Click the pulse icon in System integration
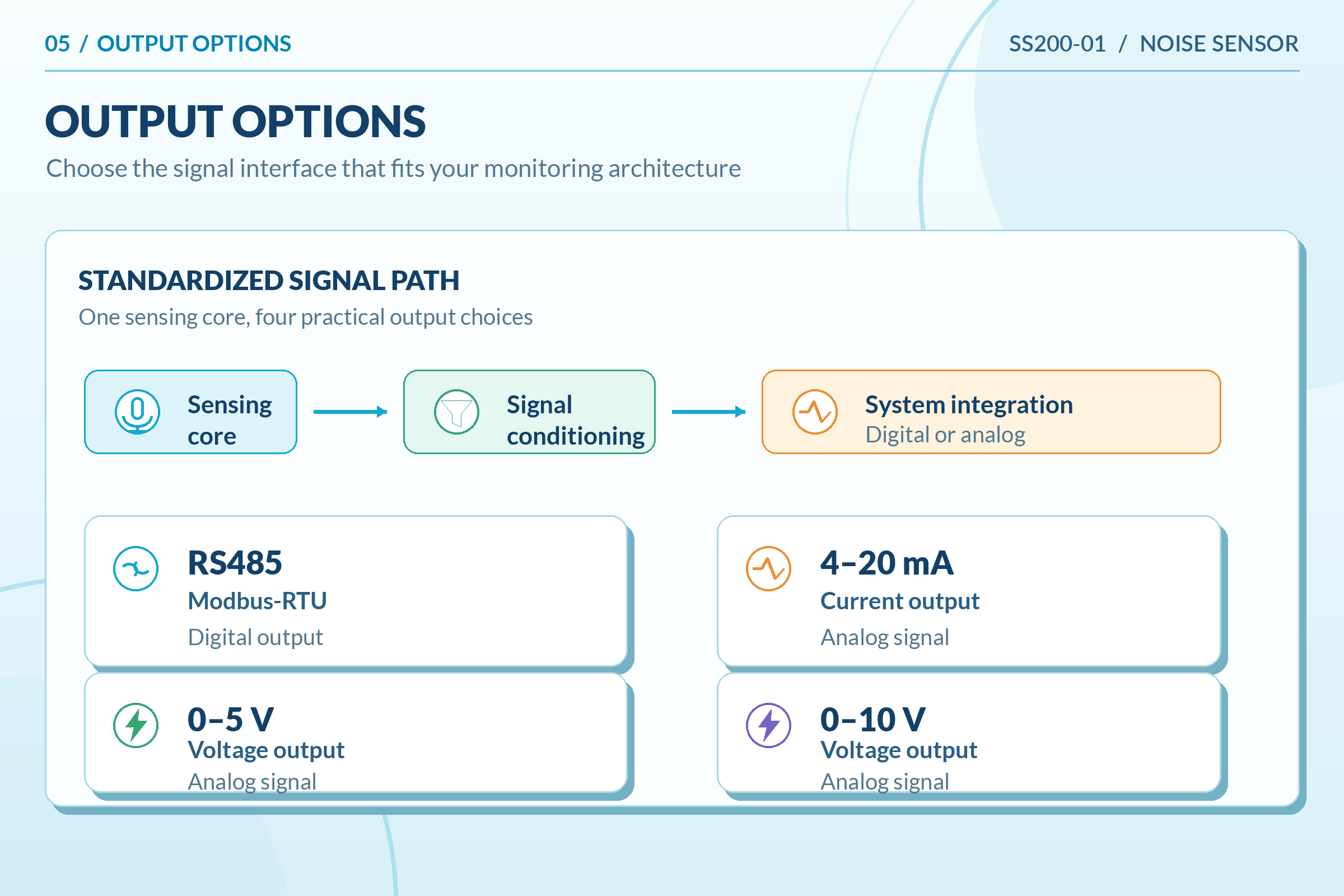The image size is (1344, 896). point(815,412)
